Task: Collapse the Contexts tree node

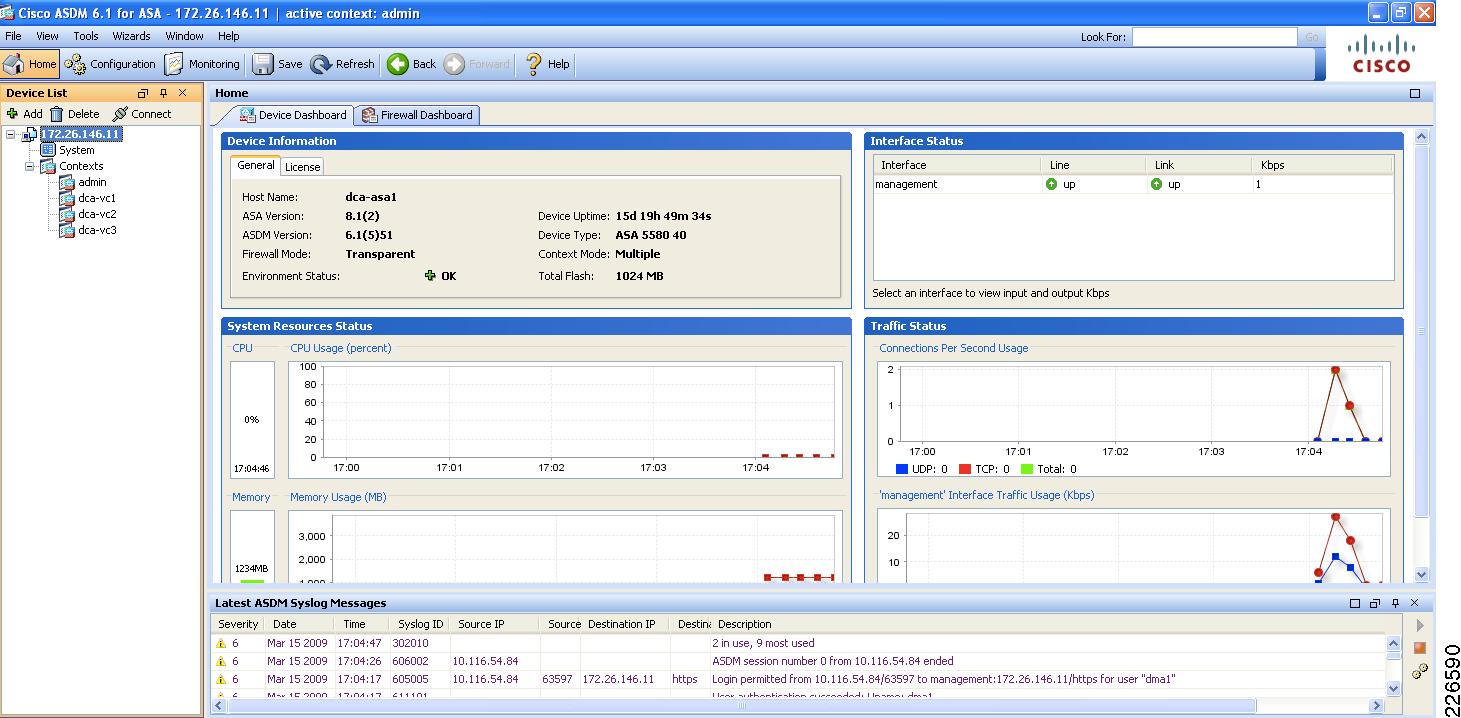Action: [30, 166]
